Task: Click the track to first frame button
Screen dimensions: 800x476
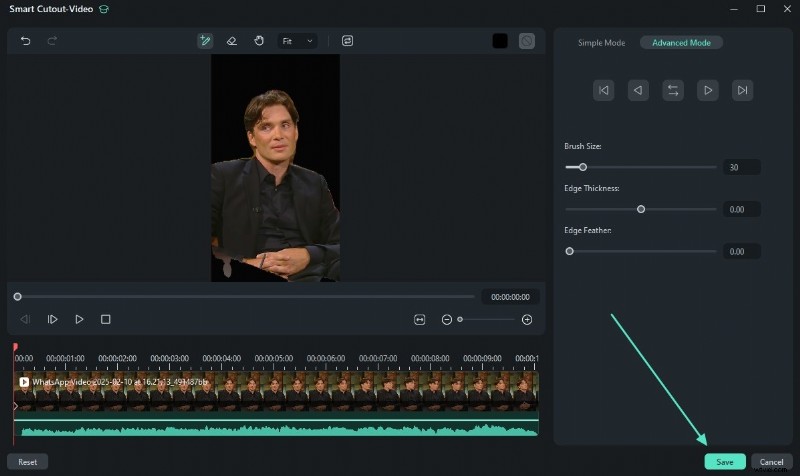Action: click(x=603, y=90)
